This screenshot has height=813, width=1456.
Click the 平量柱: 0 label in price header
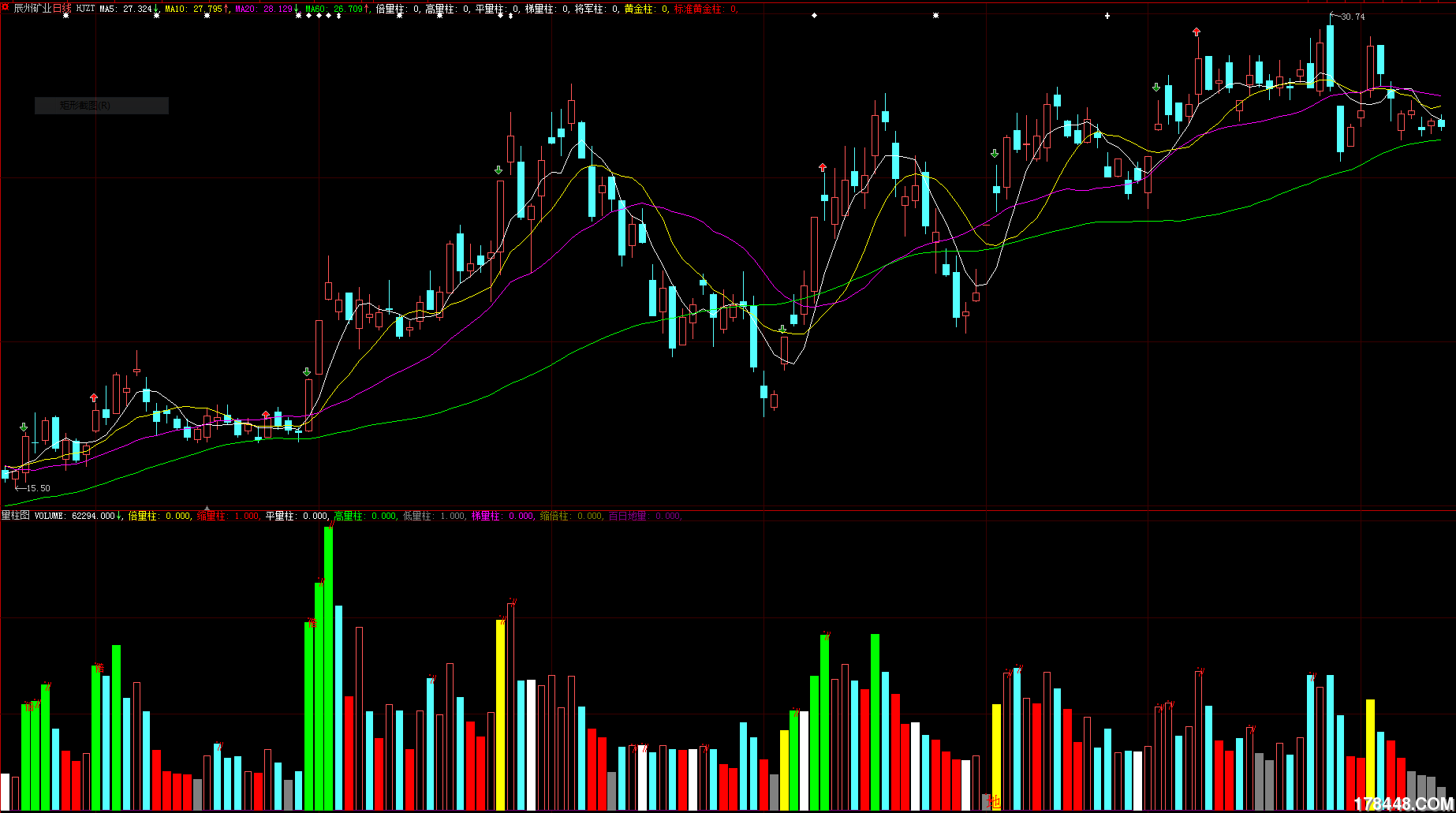[x=496, y=9]
